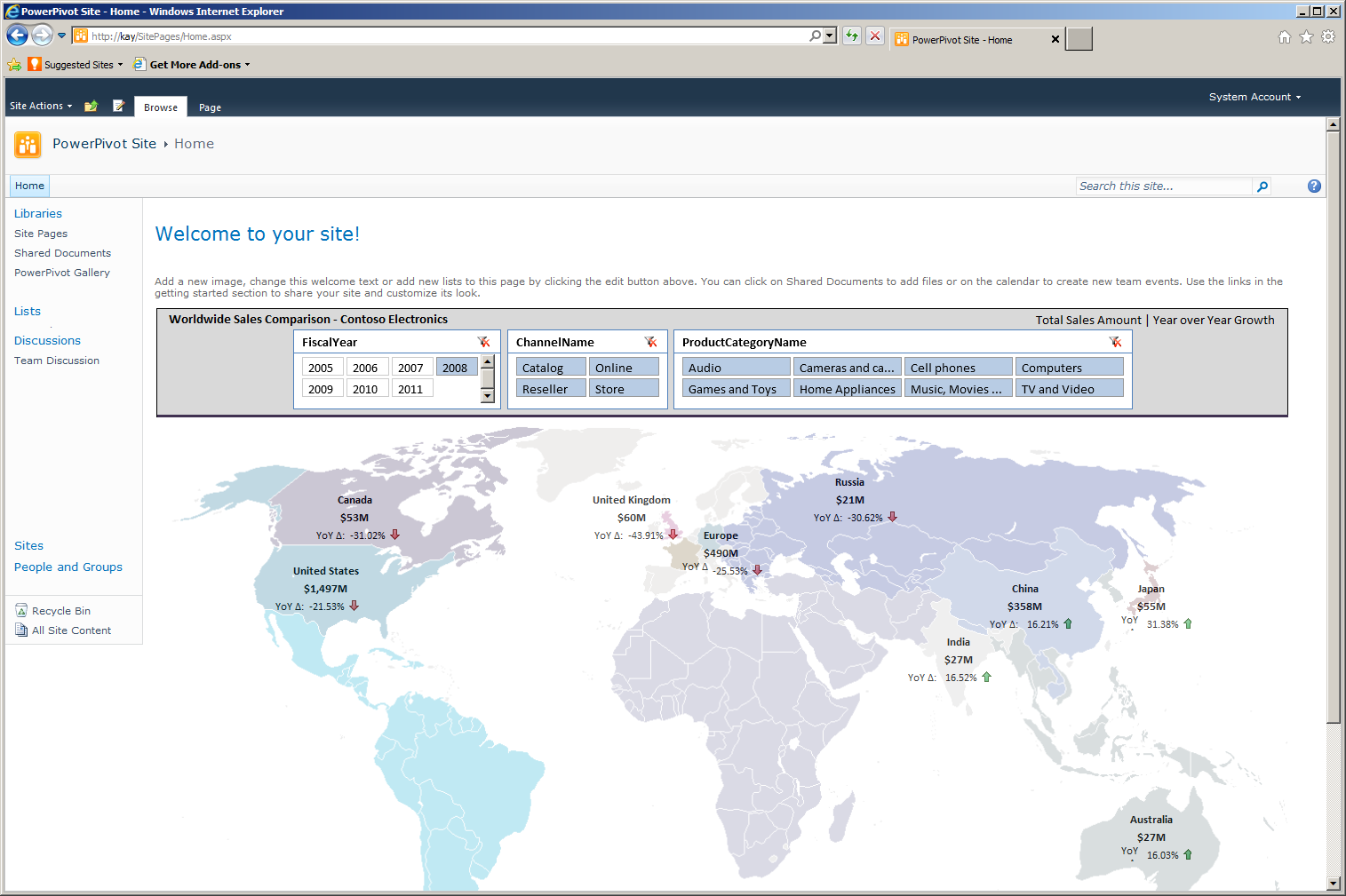This screenshot has width=1346, height=896.
Task: Open the System Account user menu
Action: (1254, 97)
